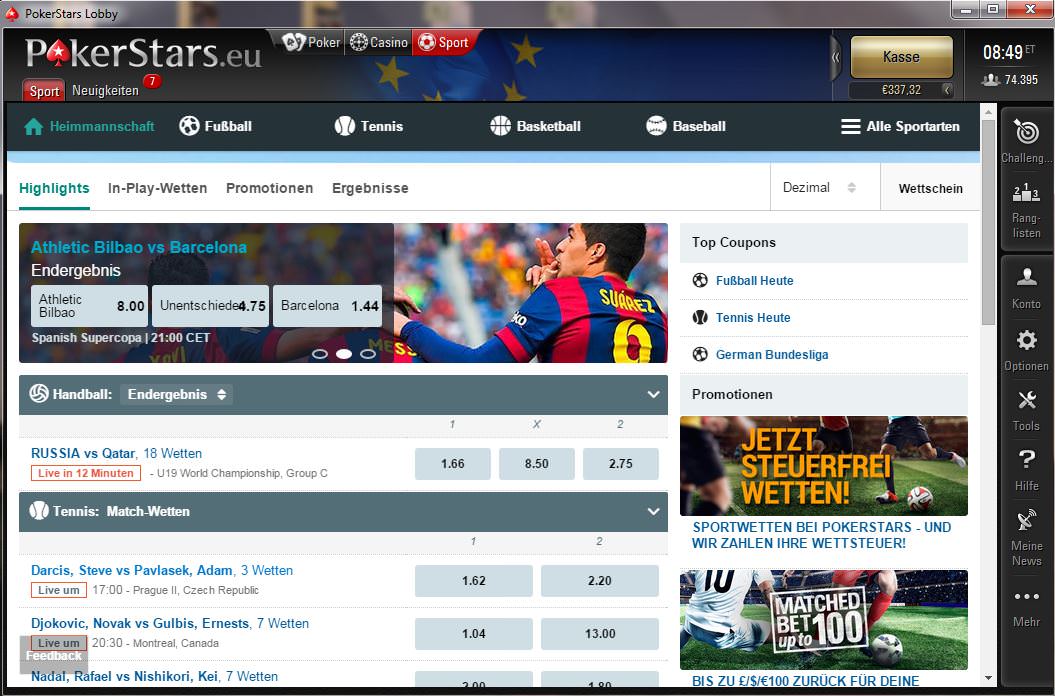
Task: Click the Mehr three-dots icon
Action: coord(1026,597)
